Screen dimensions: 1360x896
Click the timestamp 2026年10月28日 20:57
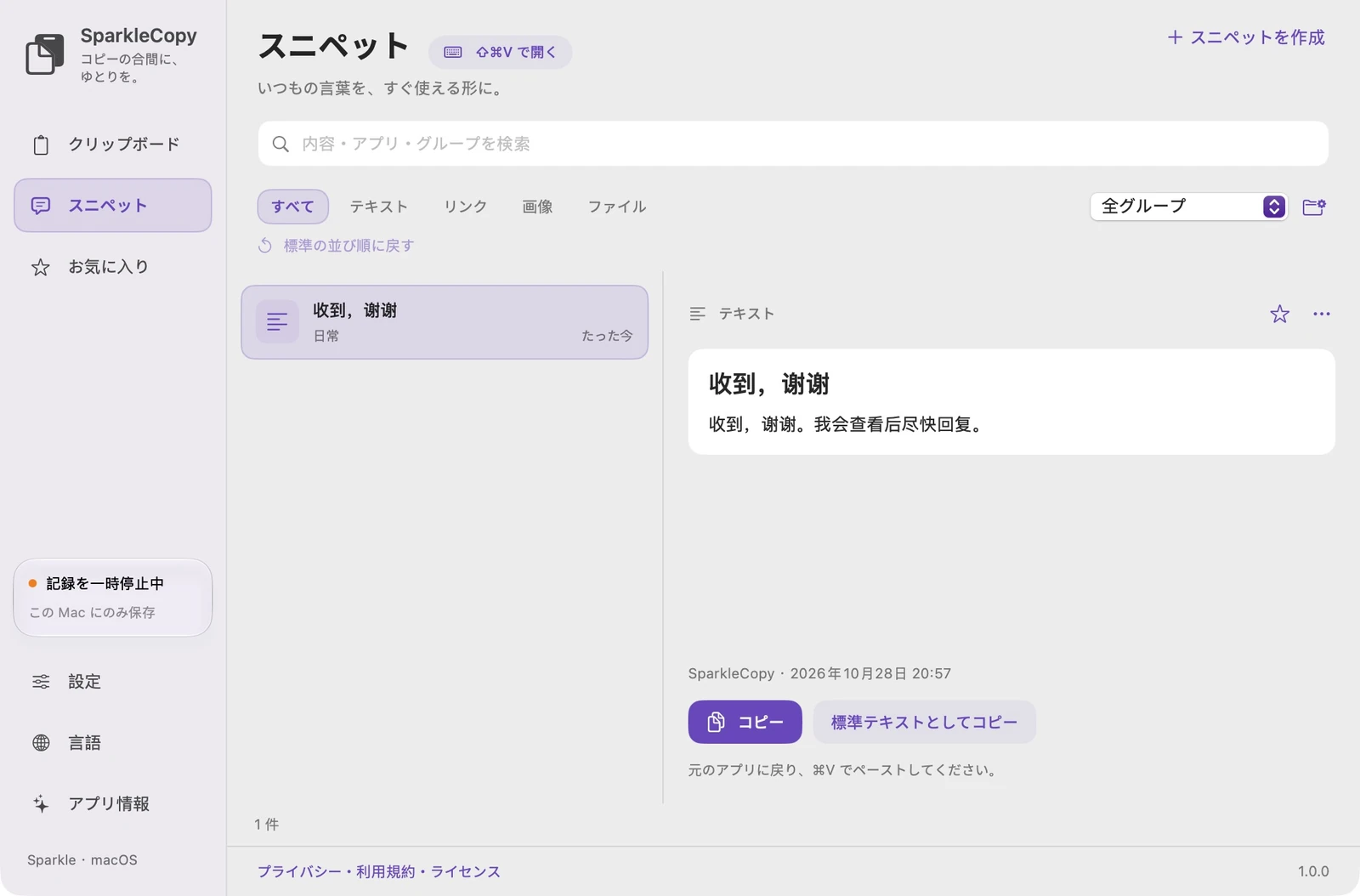click(870, 673)
